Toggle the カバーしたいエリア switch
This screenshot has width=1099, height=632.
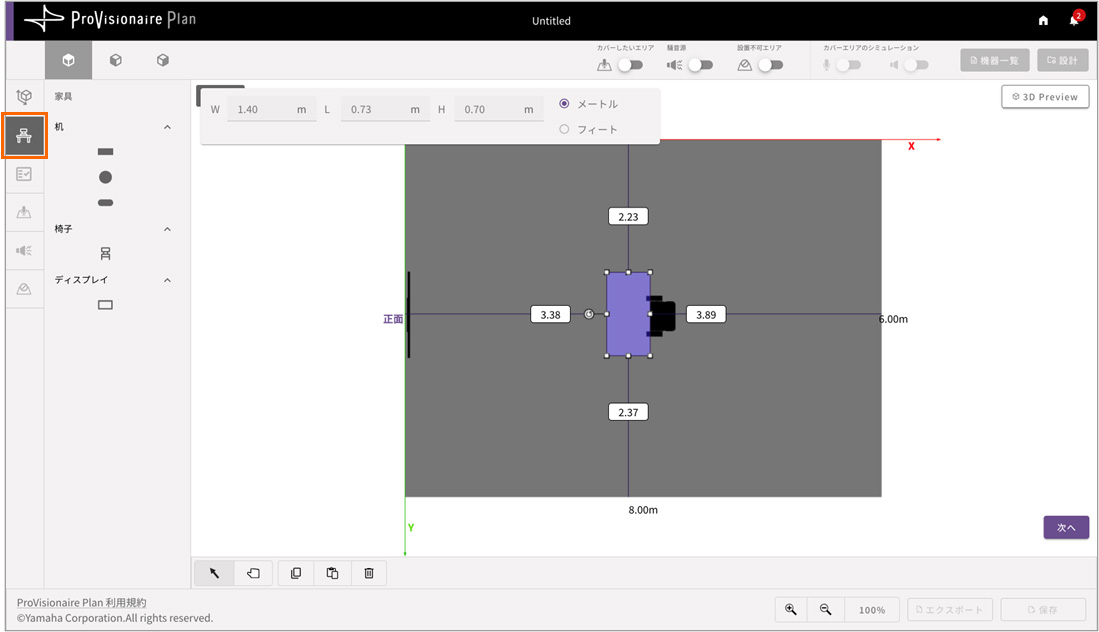pos(630,65)
